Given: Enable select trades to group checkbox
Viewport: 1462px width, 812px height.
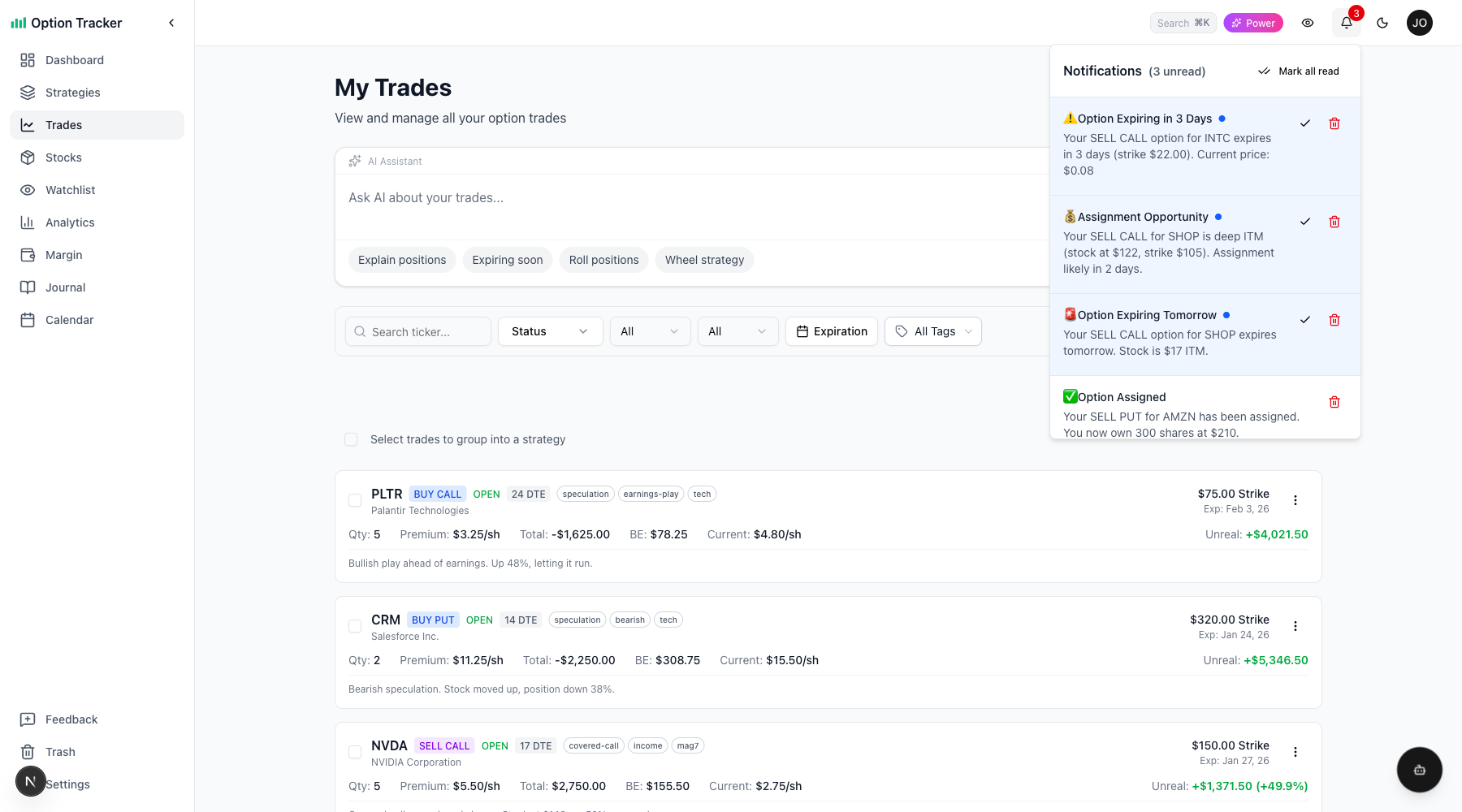Looking at the screenshot, I should tap(351, 439).
